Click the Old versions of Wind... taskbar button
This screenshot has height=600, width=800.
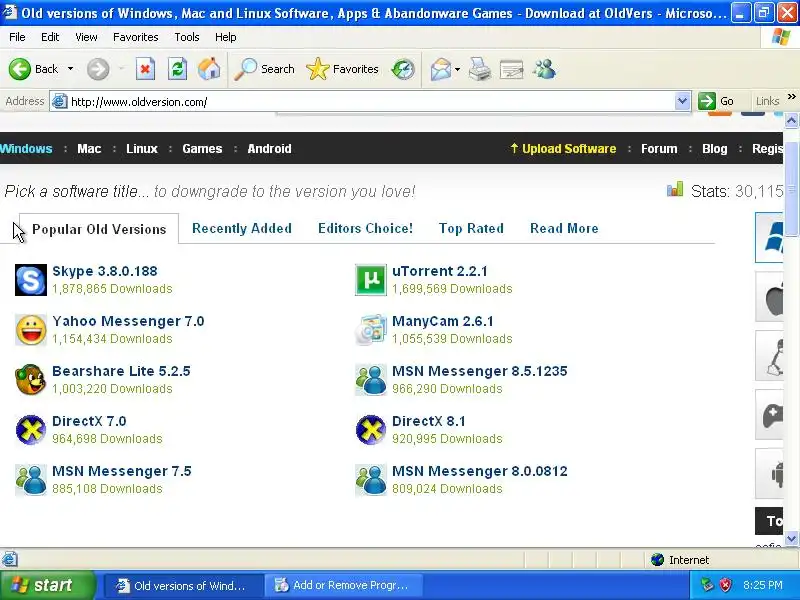pos(184,585)
